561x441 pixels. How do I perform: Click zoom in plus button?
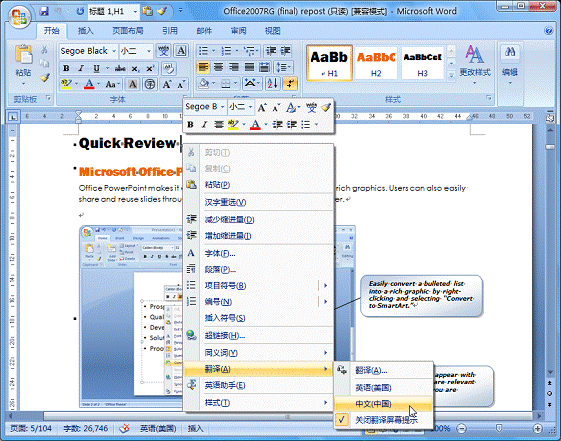537,428
